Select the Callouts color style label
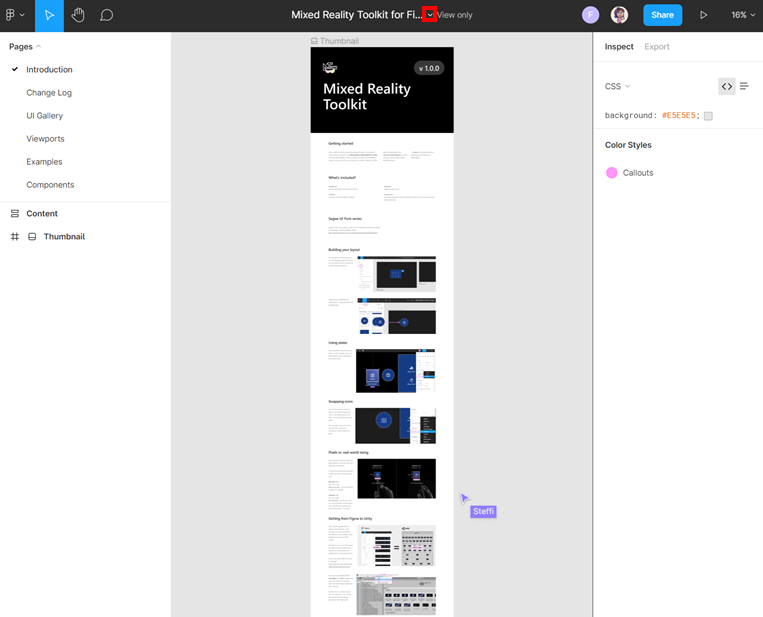 click(x=637, y=173)
